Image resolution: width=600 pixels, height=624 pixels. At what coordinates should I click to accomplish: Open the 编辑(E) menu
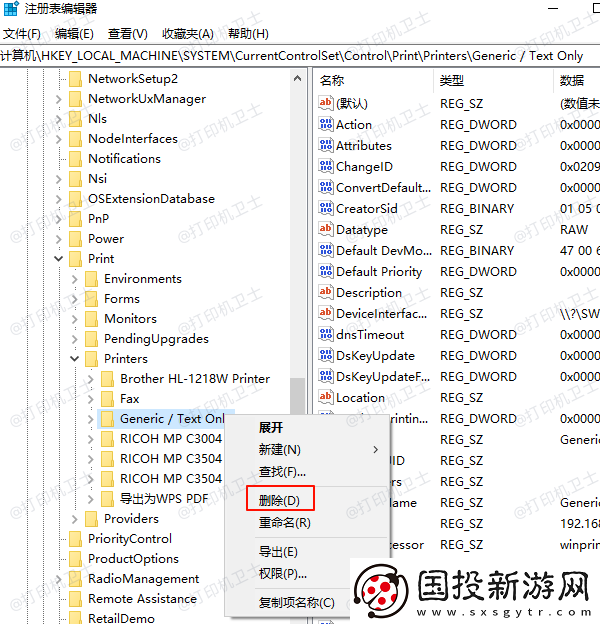pyautogui.click(x=74, y=34)
